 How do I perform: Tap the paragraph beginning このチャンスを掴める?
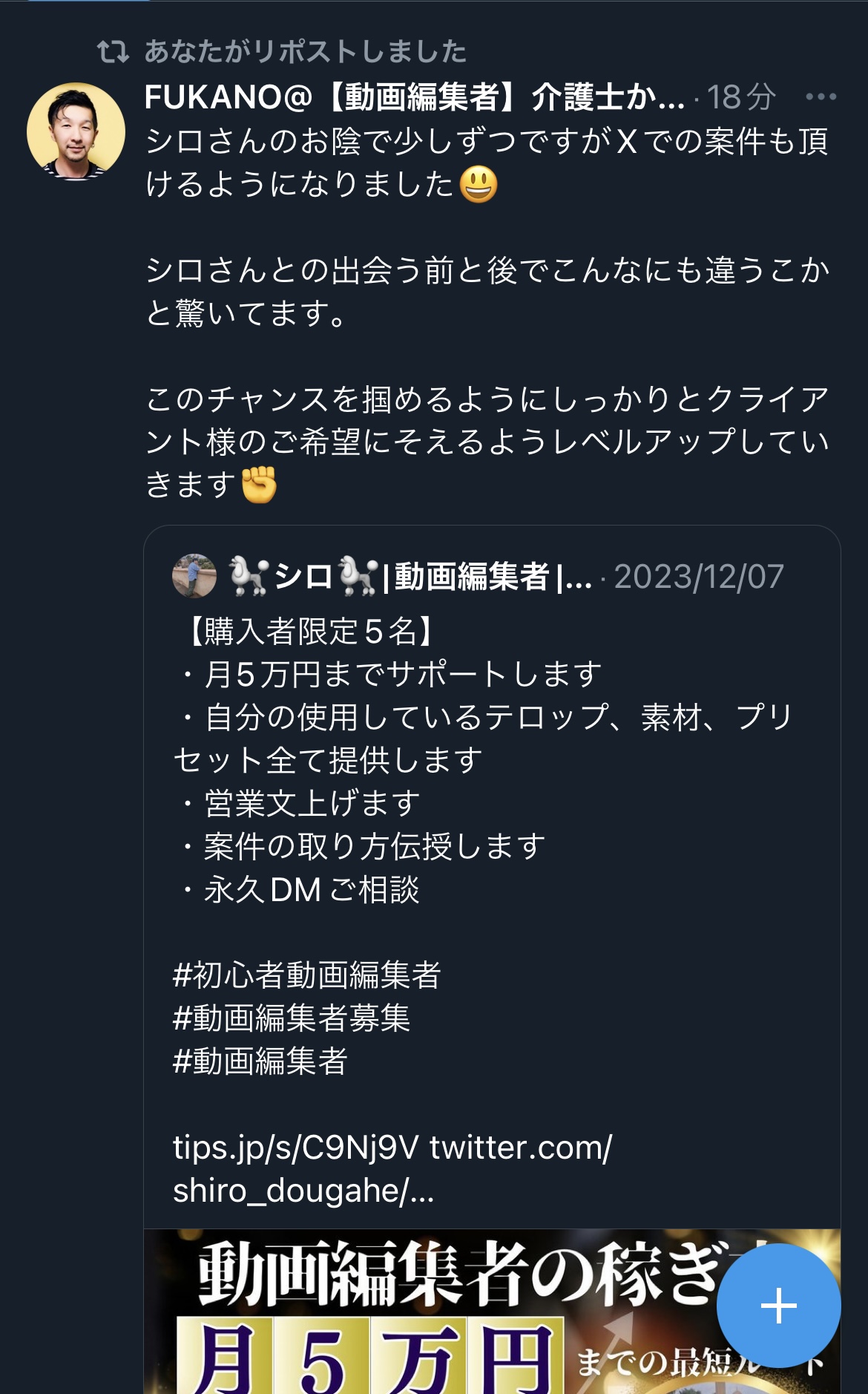486,442
